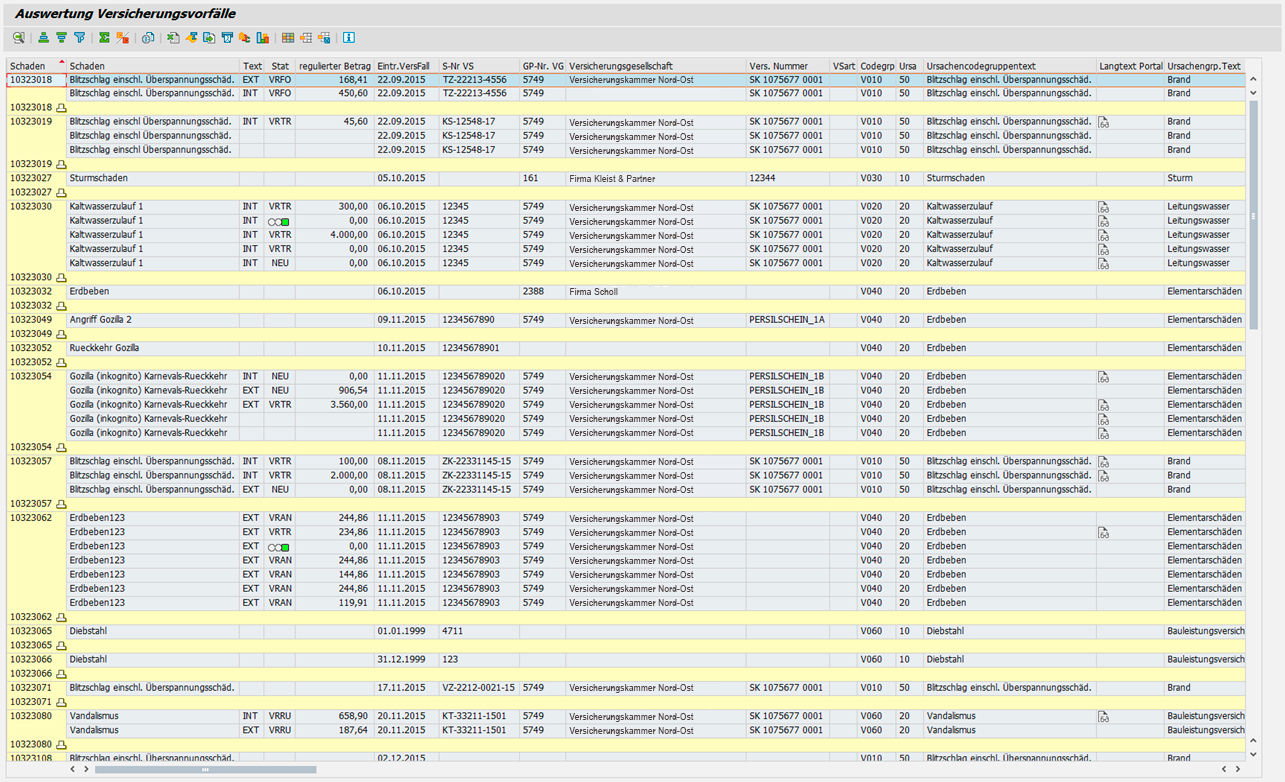
Task: Click the Sigma total icon
Action: (x=104, y=38)
